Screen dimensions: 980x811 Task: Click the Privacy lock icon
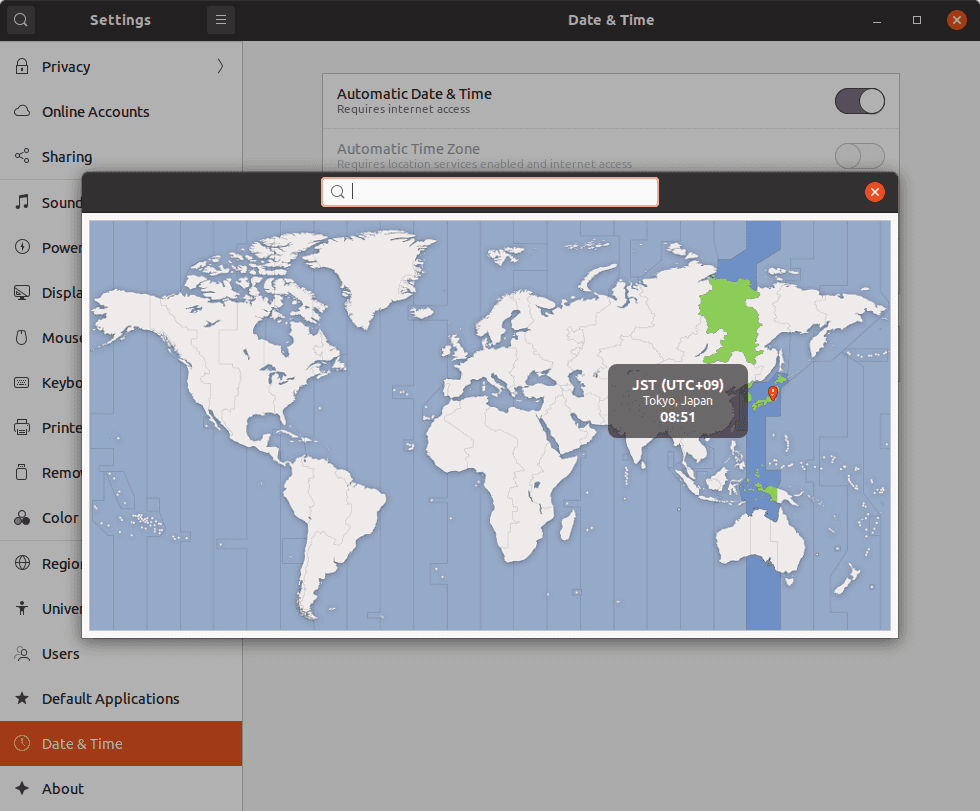point(21,67)
